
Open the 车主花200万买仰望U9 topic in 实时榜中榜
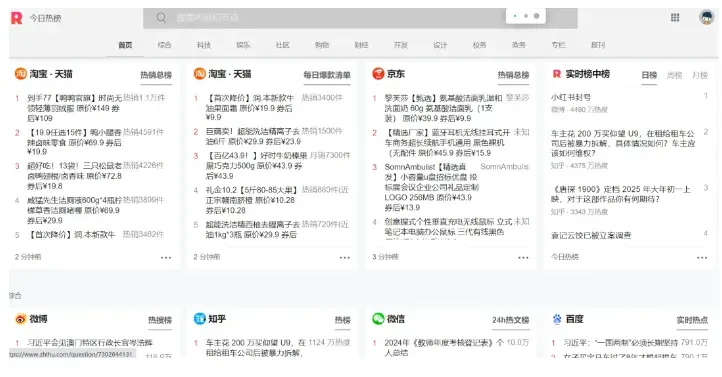623,143
